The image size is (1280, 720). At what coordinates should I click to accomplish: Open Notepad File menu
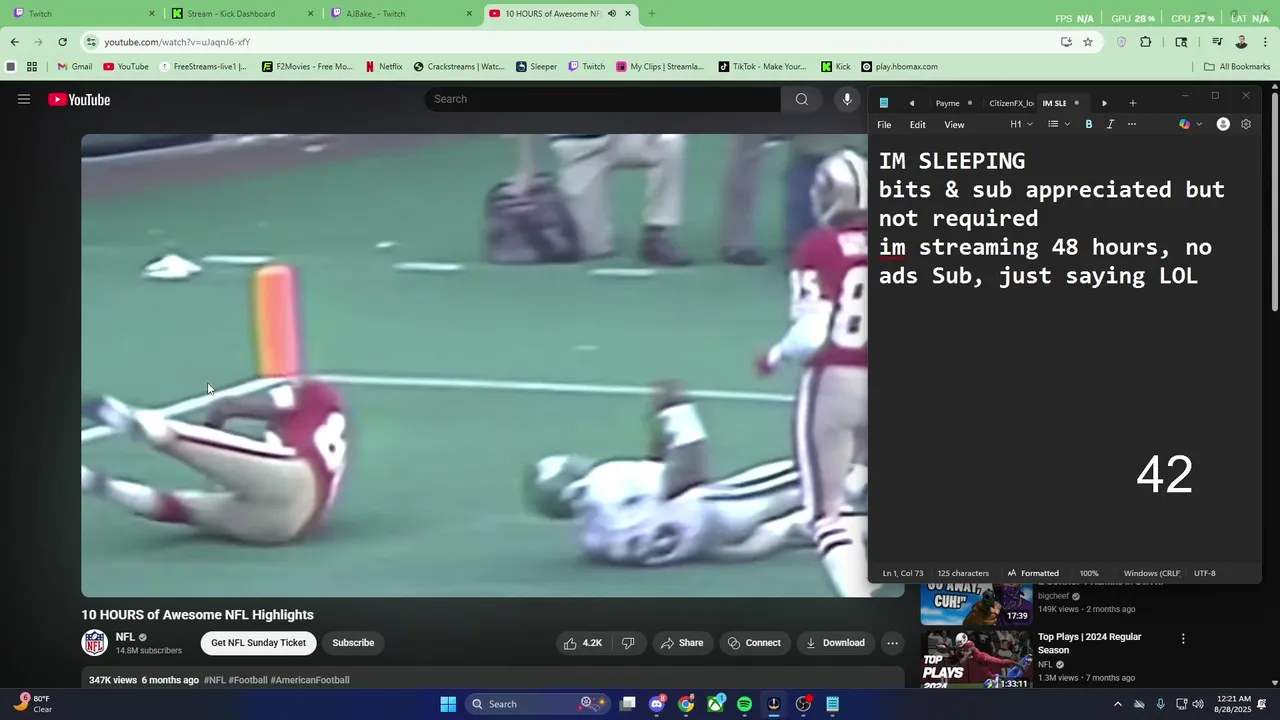(884, 125)
